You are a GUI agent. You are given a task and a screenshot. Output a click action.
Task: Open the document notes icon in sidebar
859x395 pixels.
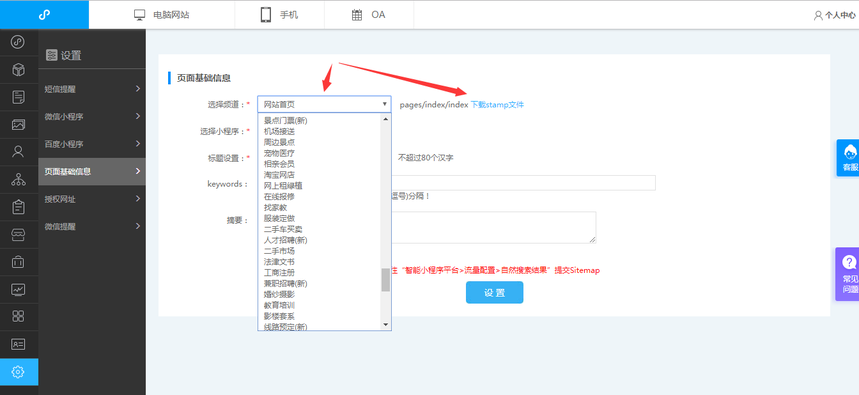tap(18, 97)
